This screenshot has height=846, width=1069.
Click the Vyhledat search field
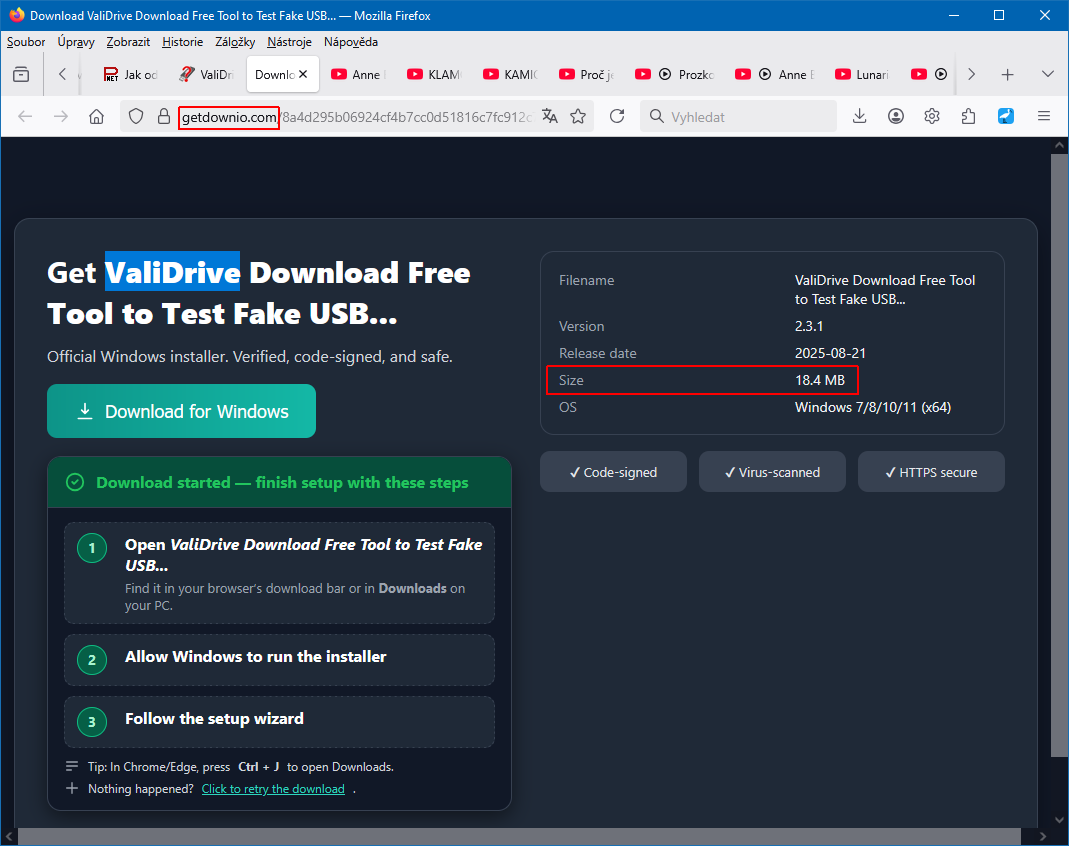click(x=738, y=117)
